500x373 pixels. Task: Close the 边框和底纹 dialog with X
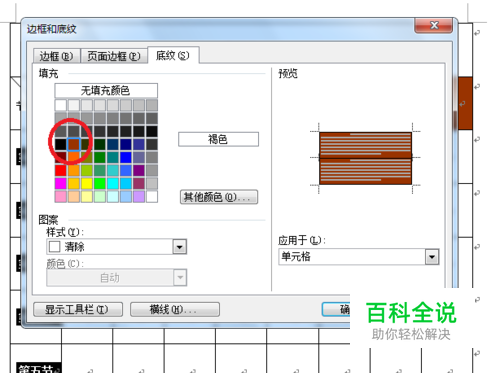click(433, 25)
